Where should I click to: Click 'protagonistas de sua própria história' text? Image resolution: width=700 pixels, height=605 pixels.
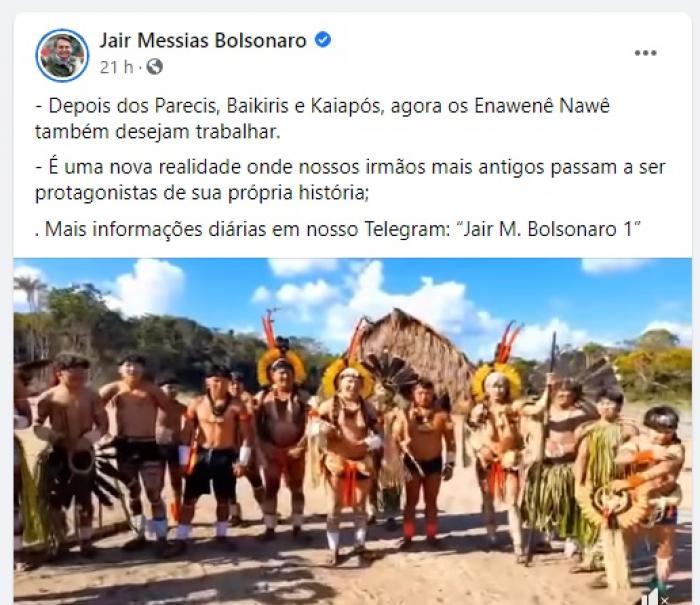click(202, 193)
